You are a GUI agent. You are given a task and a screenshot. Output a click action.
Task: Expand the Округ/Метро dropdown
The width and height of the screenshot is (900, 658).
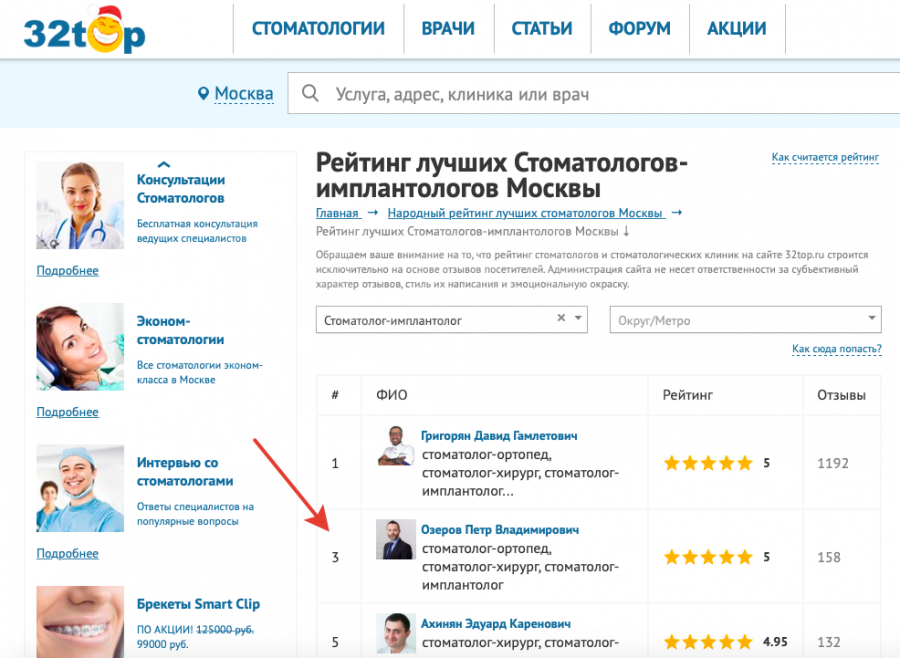pos(871,320)
